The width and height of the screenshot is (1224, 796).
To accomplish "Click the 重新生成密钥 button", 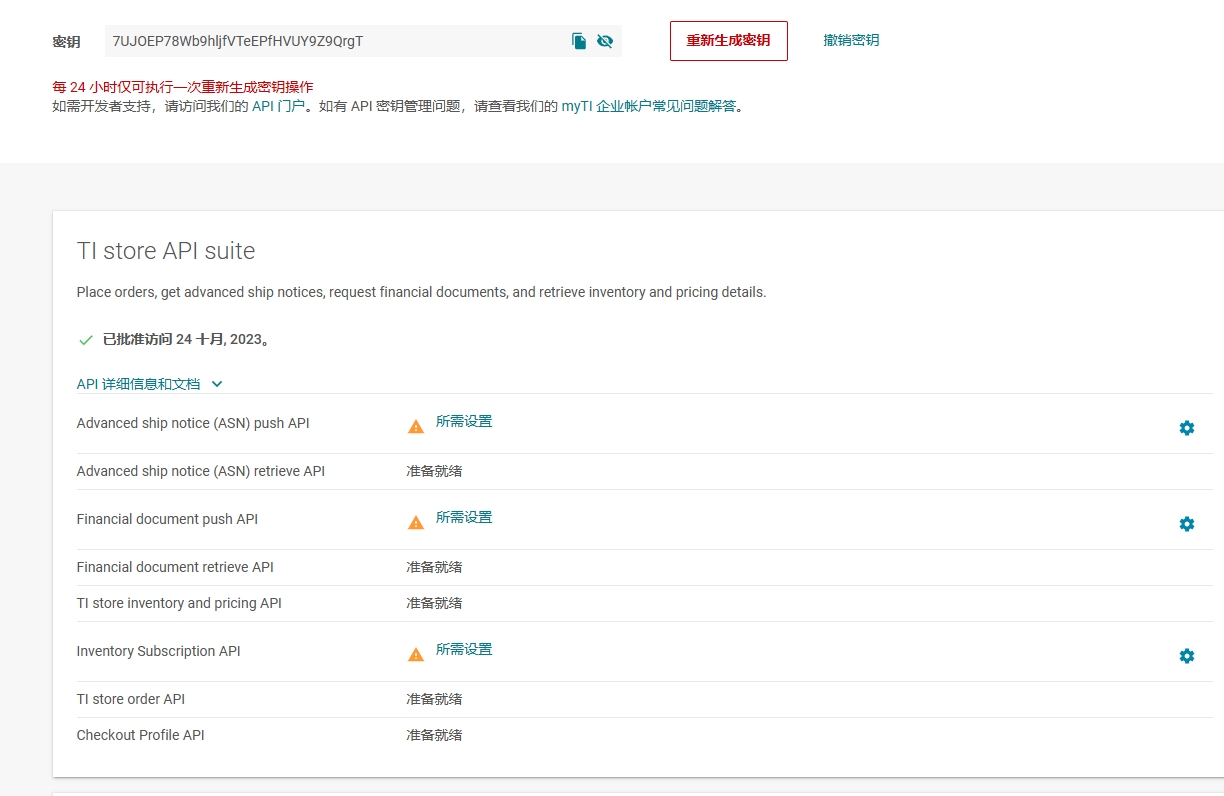I will tap(728, 41).
